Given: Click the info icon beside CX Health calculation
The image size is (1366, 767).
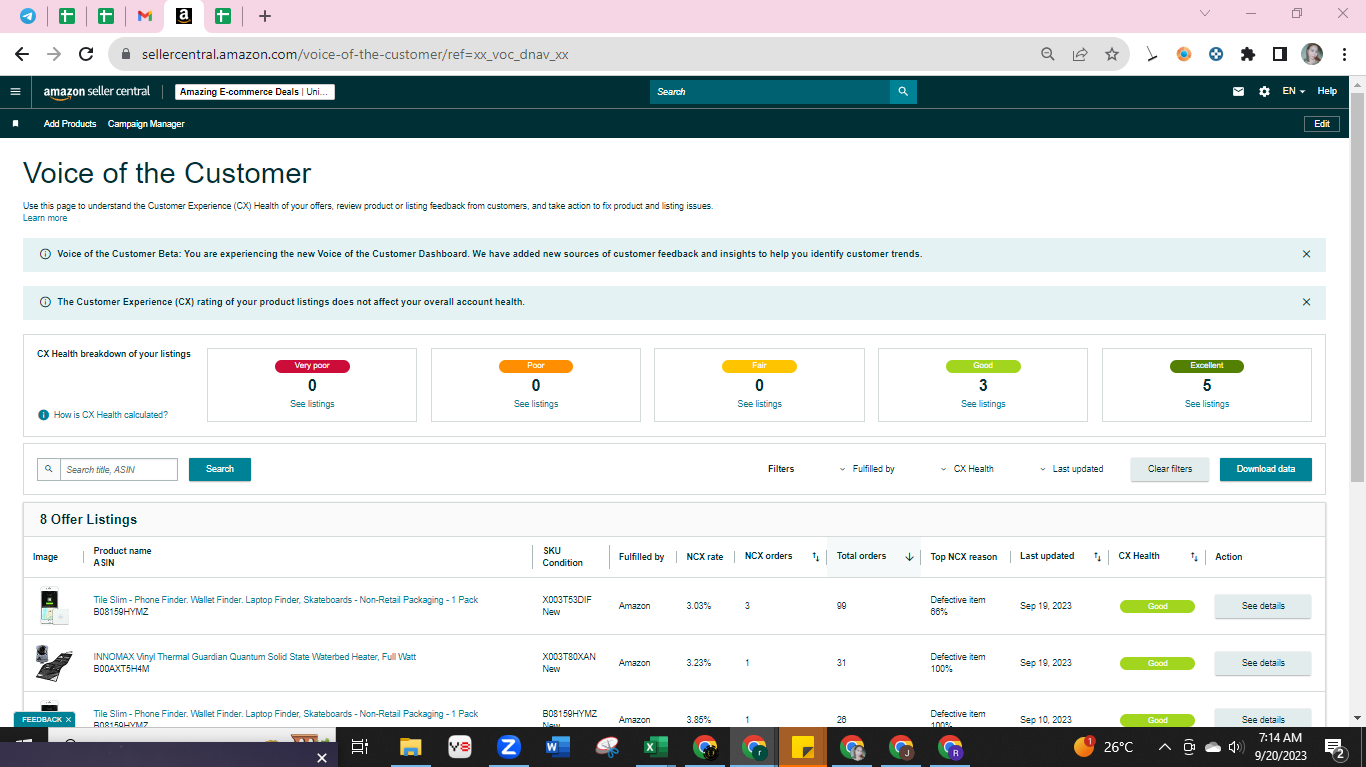Looking at the screenshot, I should [43, 415].
